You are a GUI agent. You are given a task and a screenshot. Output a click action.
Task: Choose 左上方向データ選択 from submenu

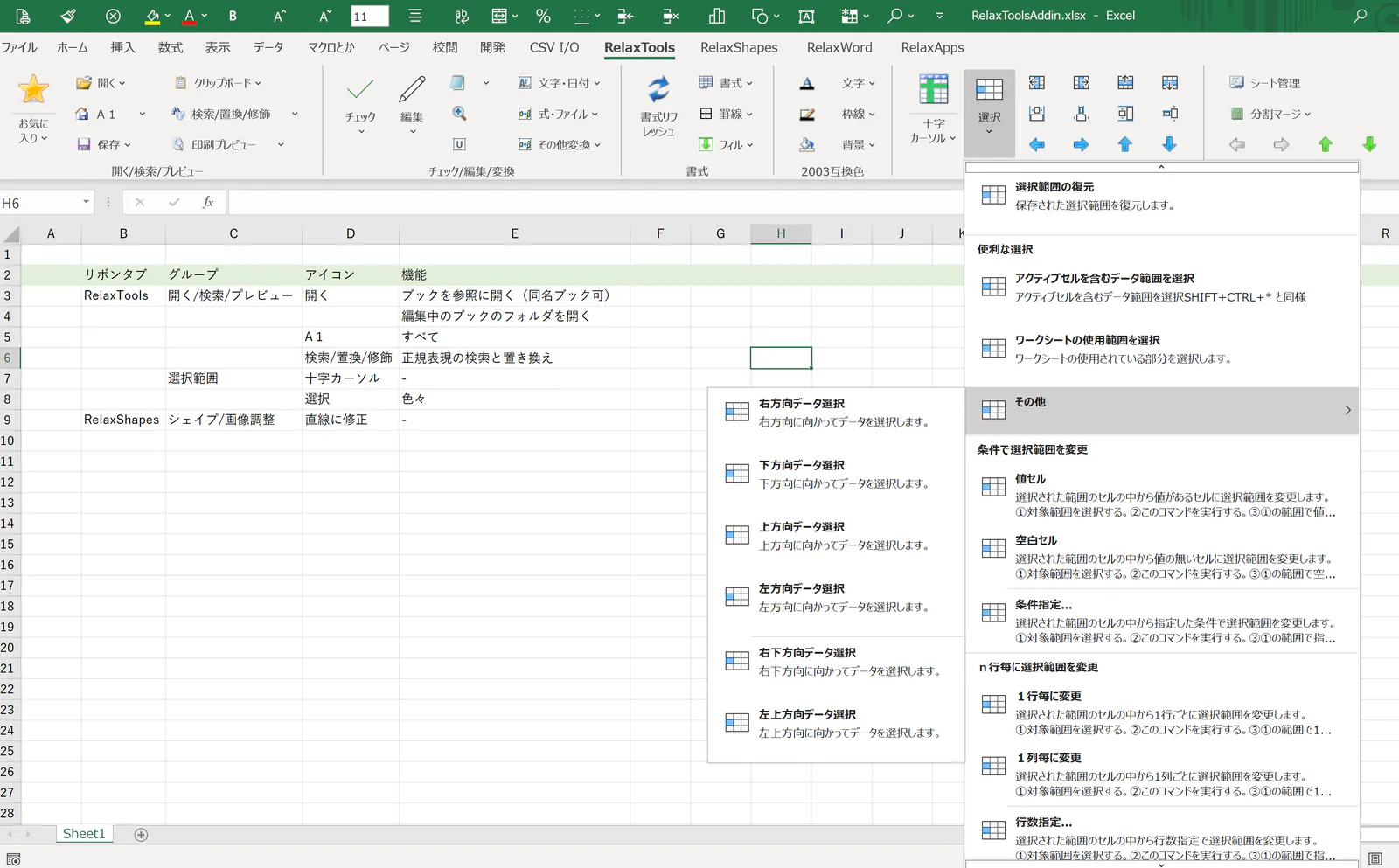(836, 723)
